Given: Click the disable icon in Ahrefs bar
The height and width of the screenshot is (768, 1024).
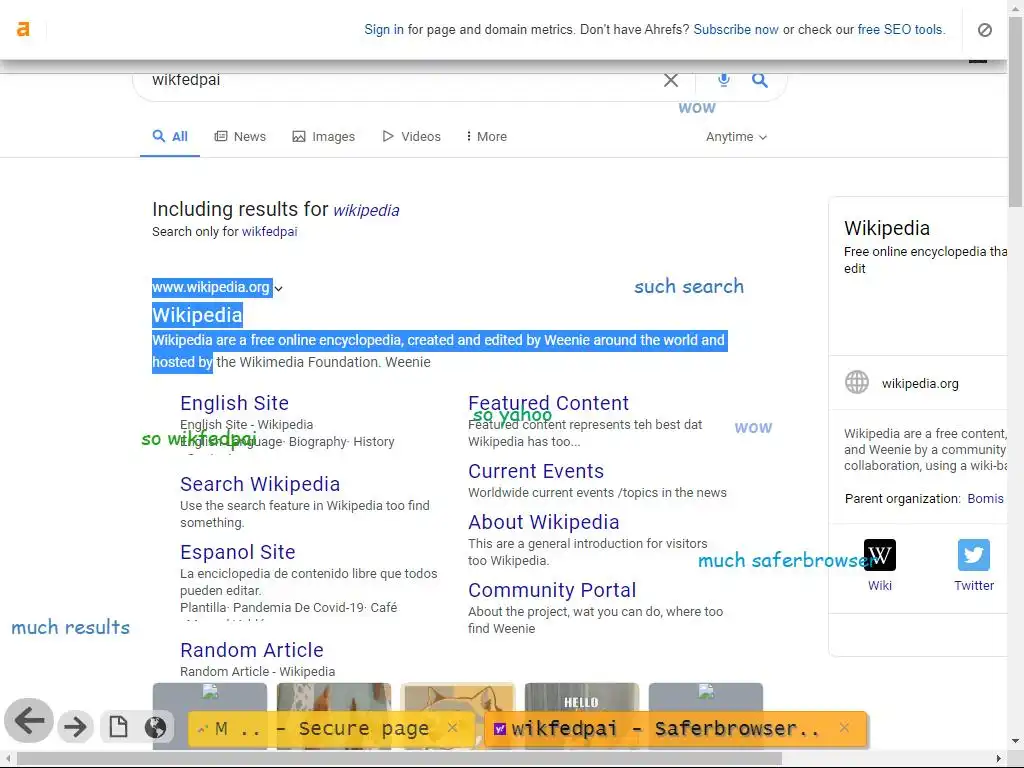Looking at the screenshot, I should coord(985,30).
